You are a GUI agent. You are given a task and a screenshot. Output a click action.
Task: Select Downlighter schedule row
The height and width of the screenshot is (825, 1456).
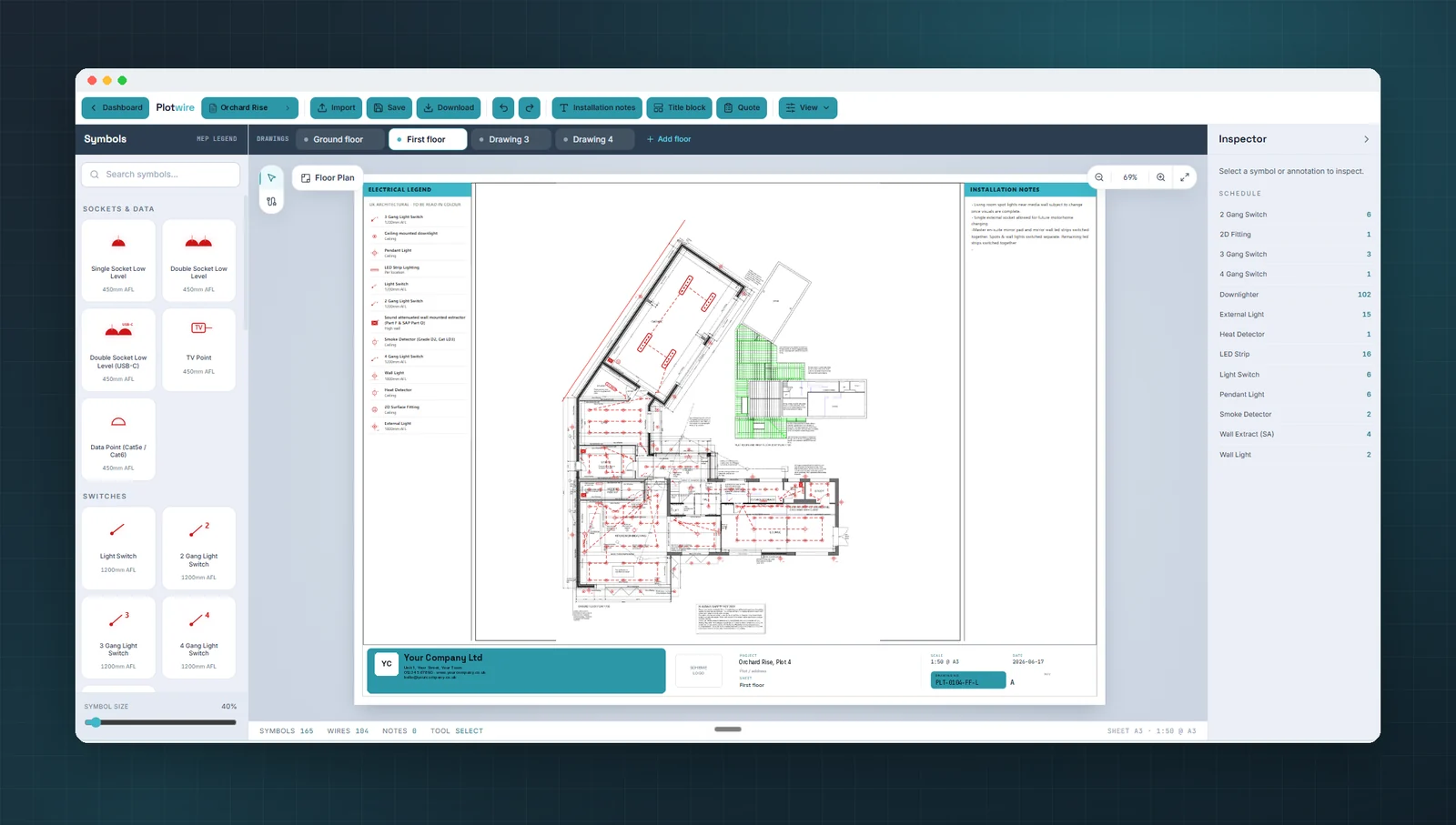click(1295, 295)
